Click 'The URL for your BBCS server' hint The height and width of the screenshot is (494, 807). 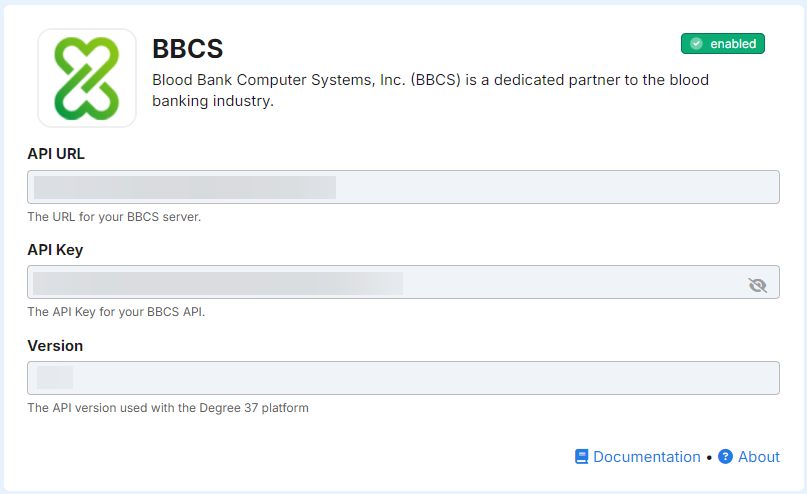click(114, 217)
